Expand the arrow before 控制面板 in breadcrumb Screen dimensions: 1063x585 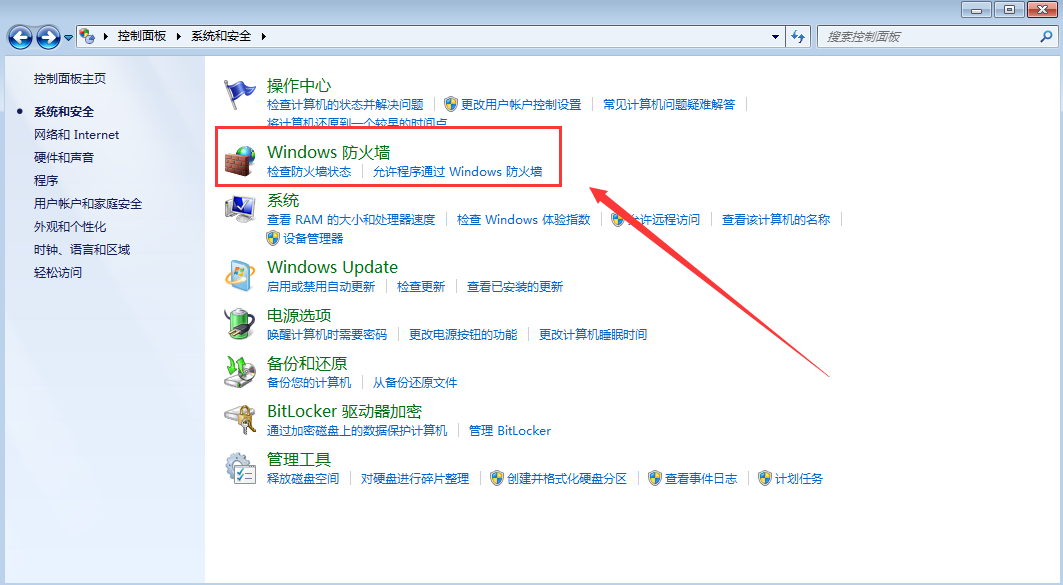click(106, 36)
